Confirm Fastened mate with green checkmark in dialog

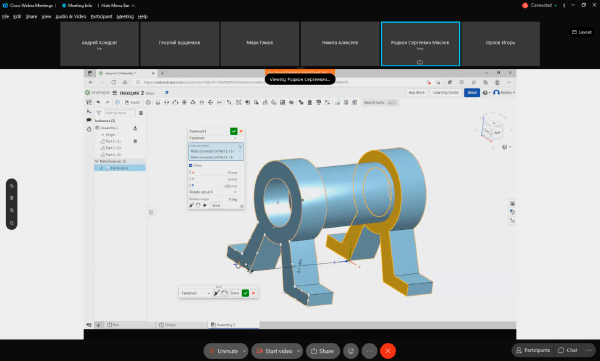click(233, 131)
